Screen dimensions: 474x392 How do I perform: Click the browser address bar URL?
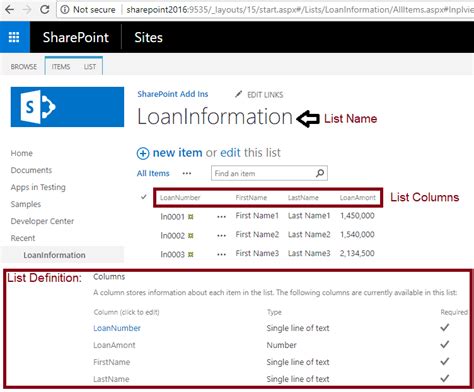point(300,10)
